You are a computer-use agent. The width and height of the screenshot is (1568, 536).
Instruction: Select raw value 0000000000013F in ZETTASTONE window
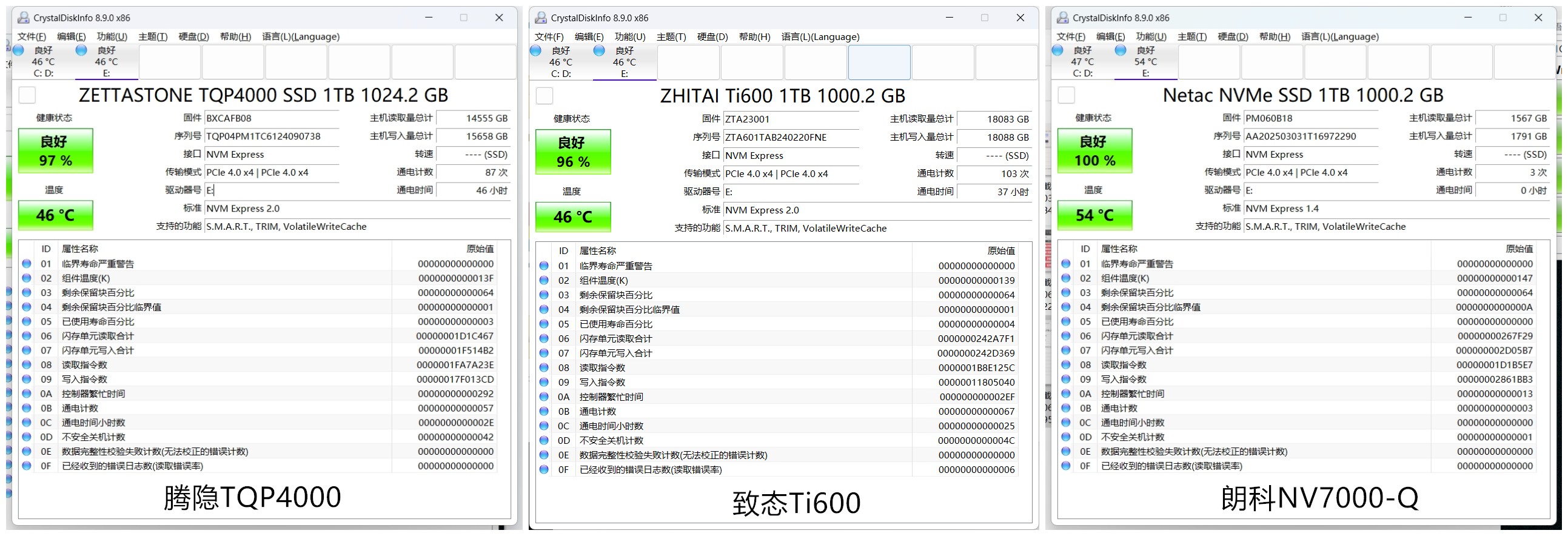pyautogui.click(x=456, y=278)
